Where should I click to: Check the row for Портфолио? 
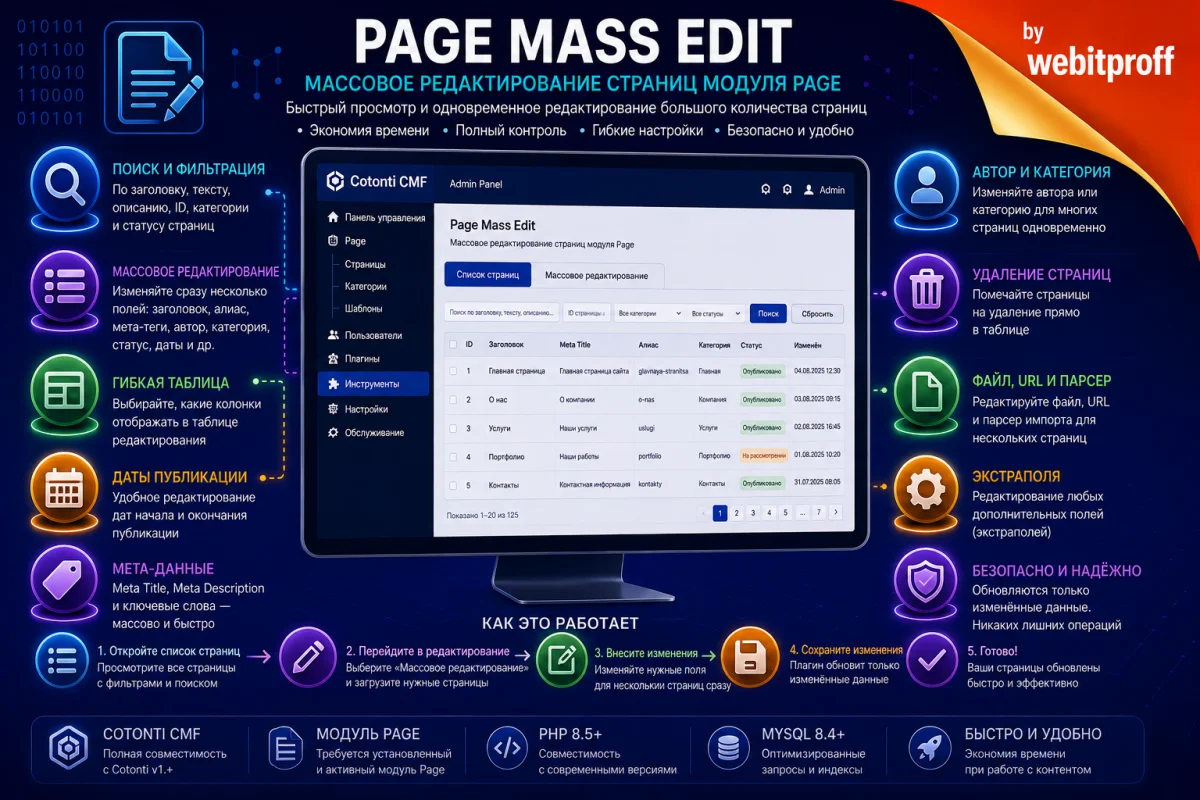coord(453,456)
